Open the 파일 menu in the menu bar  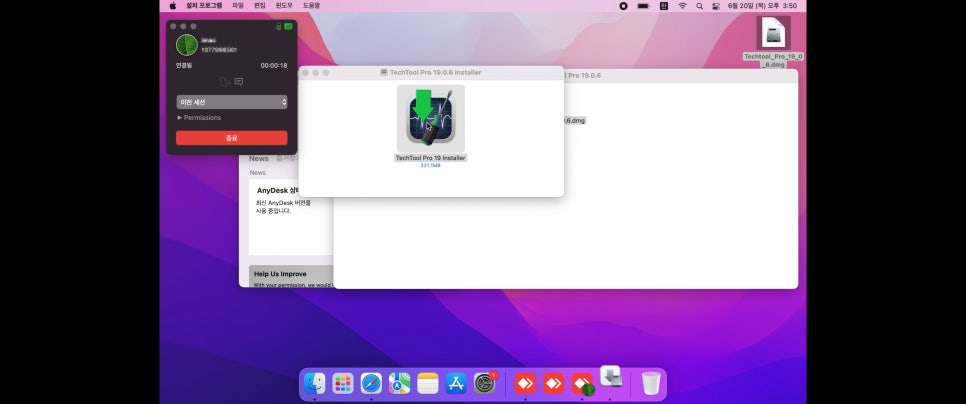coord(238,6)
